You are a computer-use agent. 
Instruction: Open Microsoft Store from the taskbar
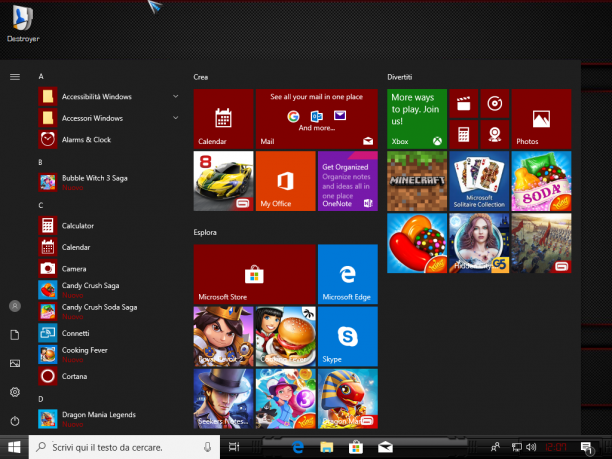tap(356, 447)
